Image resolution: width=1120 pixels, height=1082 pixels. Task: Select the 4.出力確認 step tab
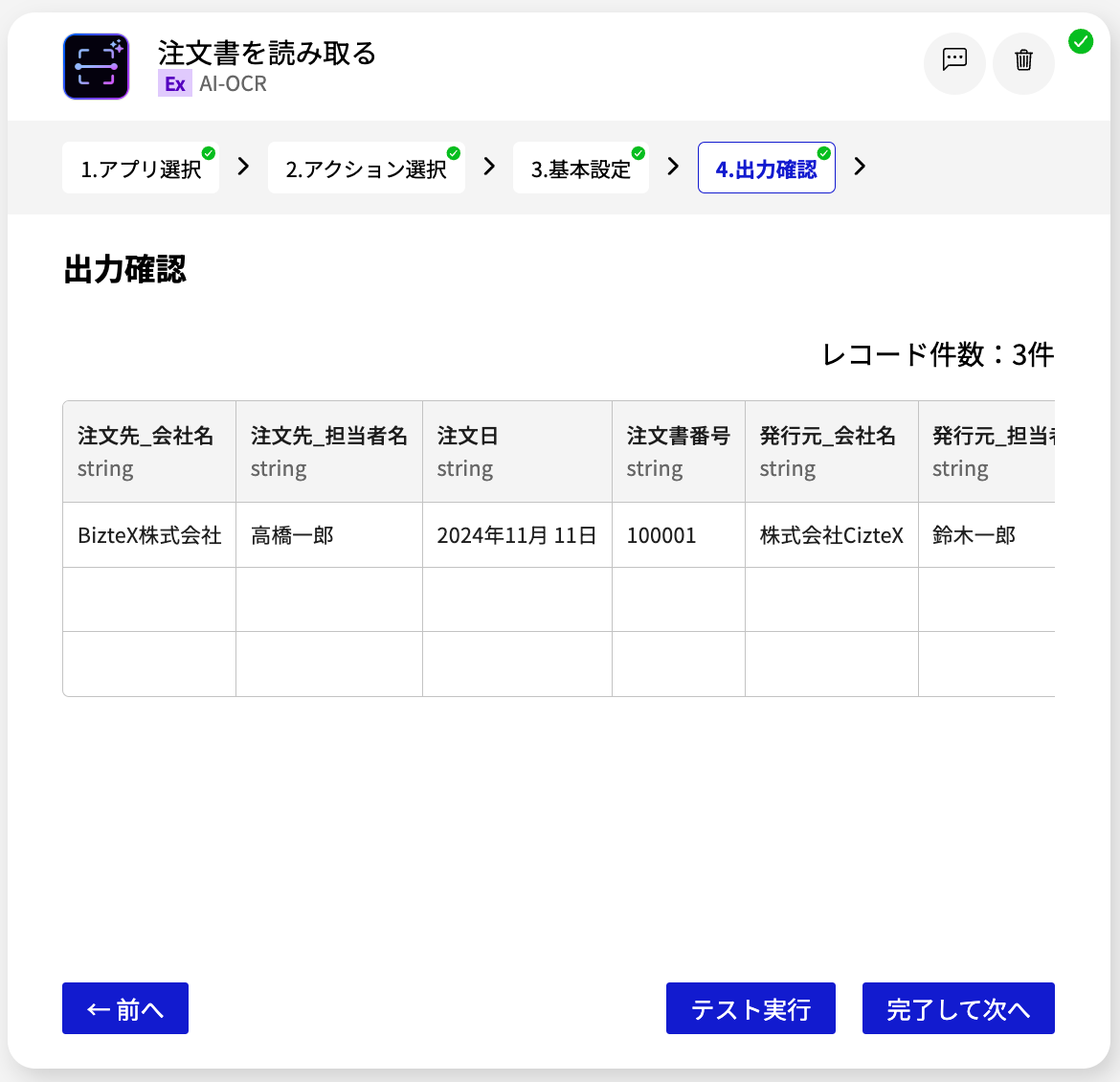[x=767, y=168]
